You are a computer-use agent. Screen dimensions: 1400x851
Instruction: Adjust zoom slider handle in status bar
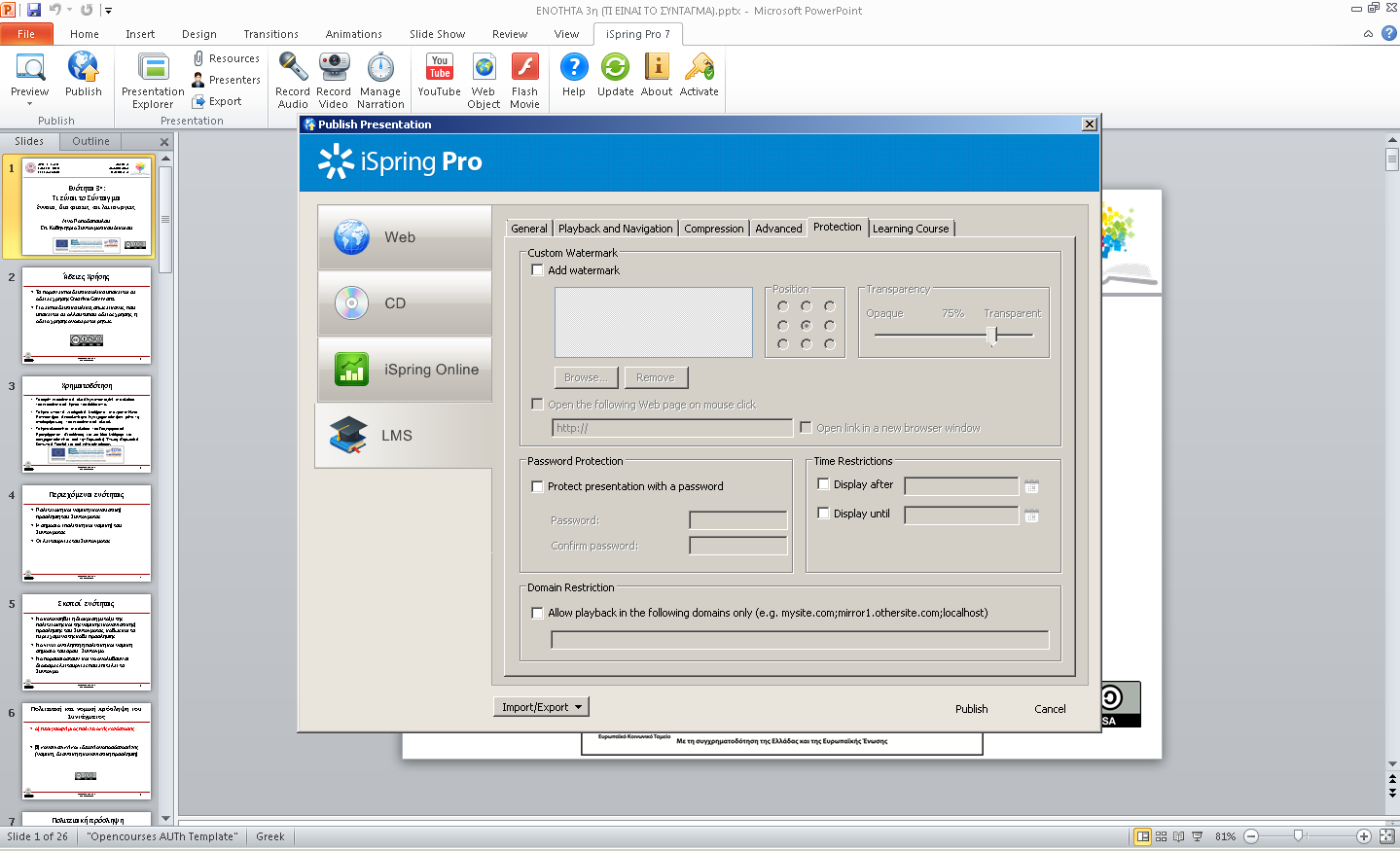[x=1298, y=836]
